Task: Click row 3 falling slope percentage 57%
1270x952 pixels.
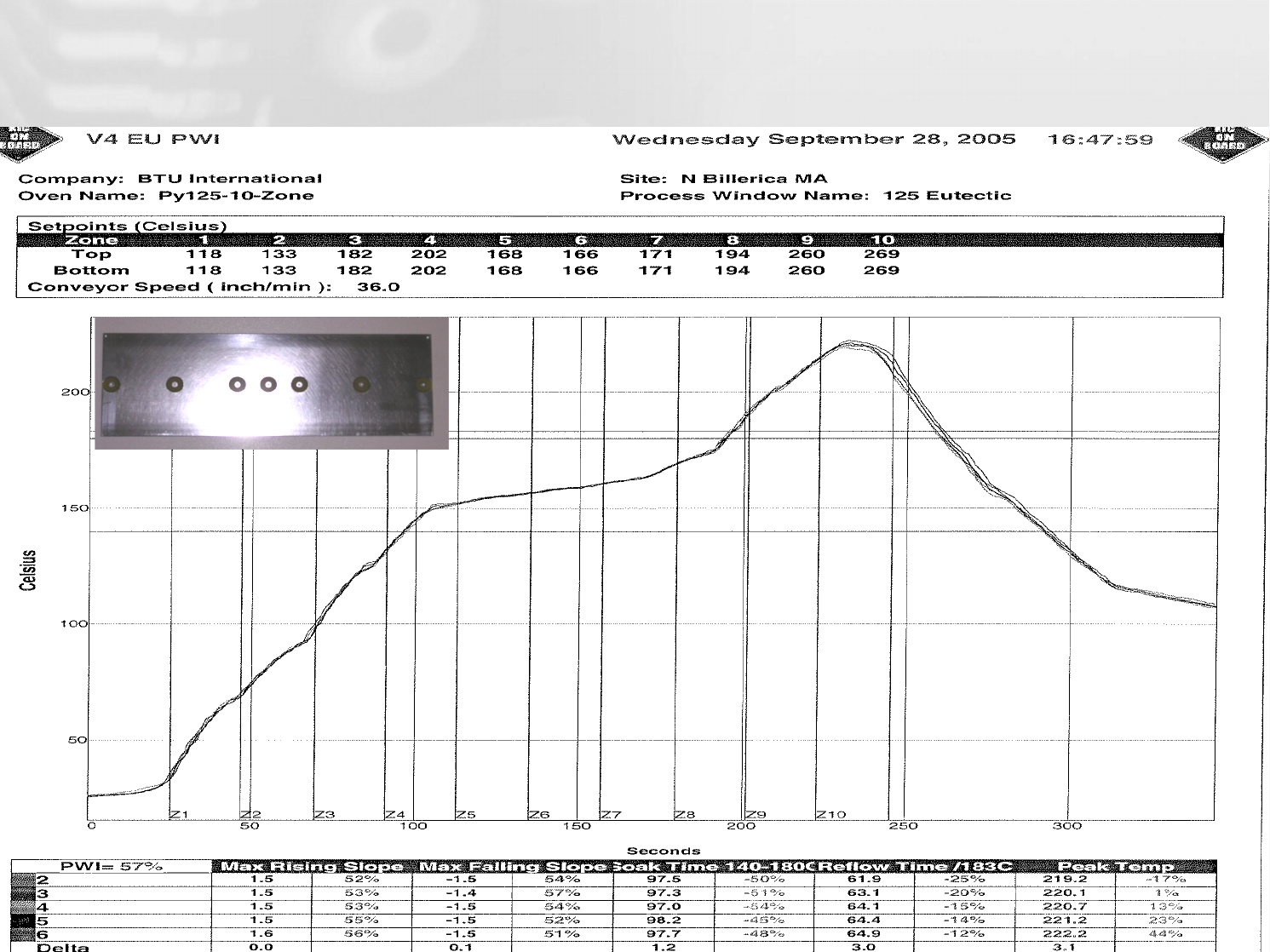Action: pyautogui.click(x=562, y=892)
